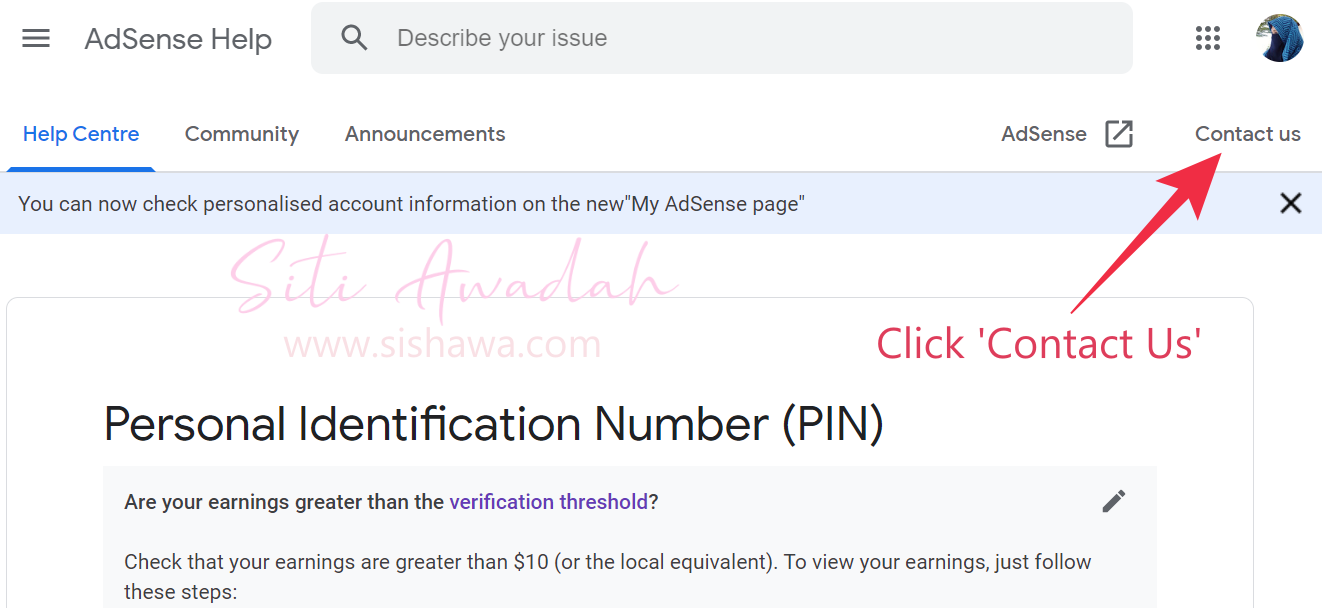This screenshot has height=608, width=1322.
Task: Dismiss the blue notification banner
Action: click(x=1291, y=204)
